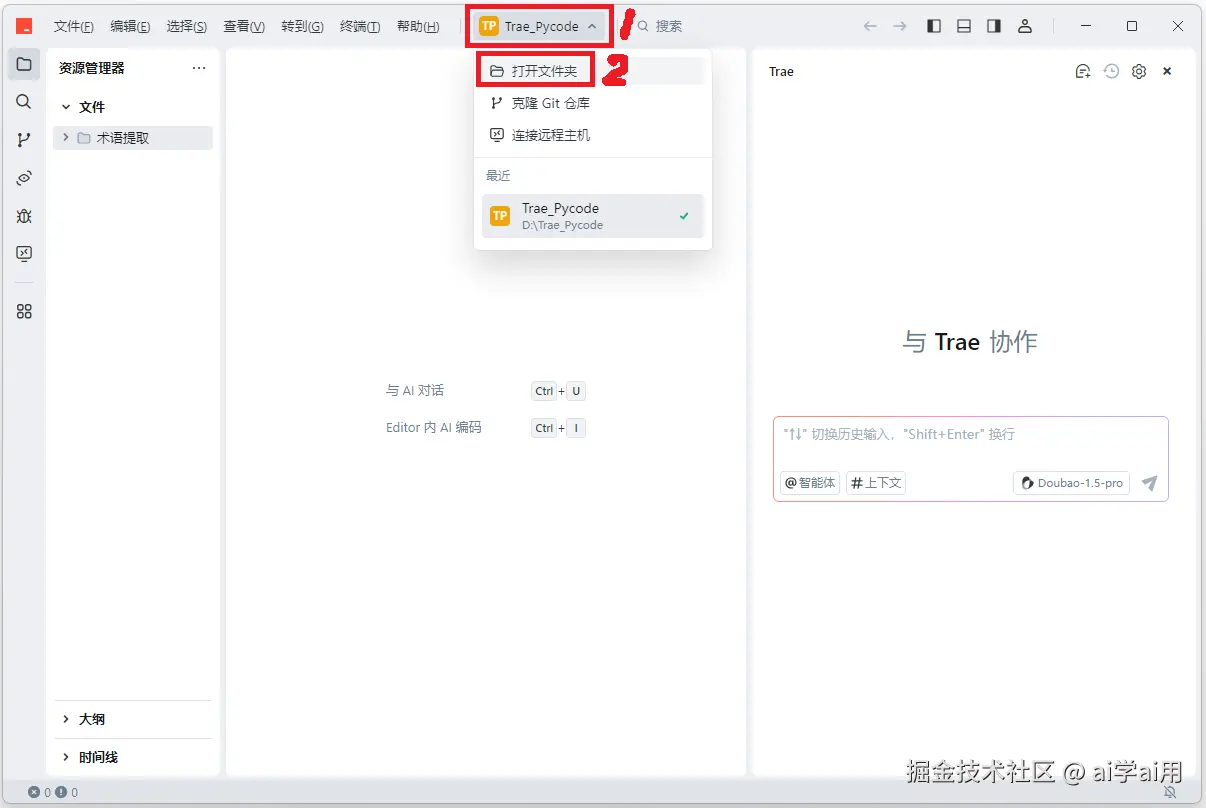Click the Trae_Pycode project switcher dropdown
Viewport: 1206px width, 808px height.
(x=539, y=26)
